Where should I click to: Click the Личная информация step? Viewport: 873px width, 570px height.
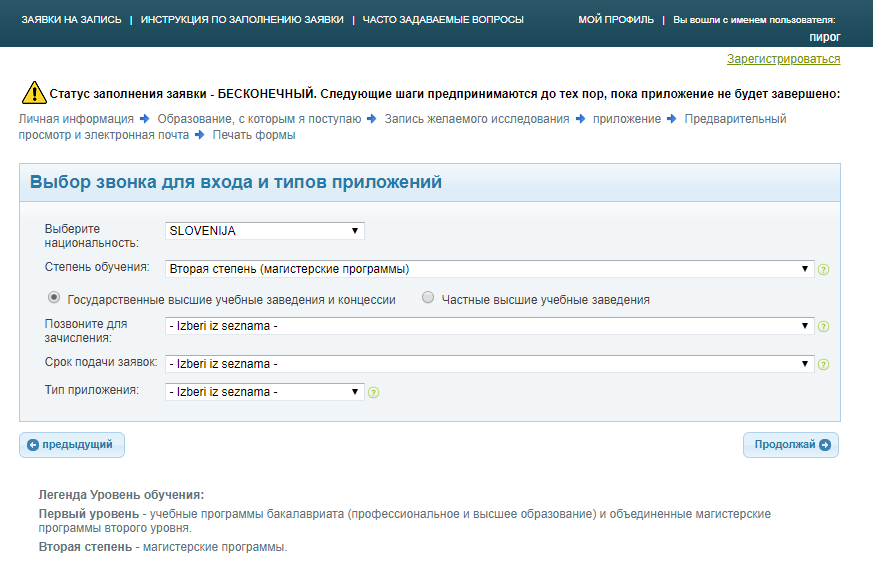pos(76,119)
